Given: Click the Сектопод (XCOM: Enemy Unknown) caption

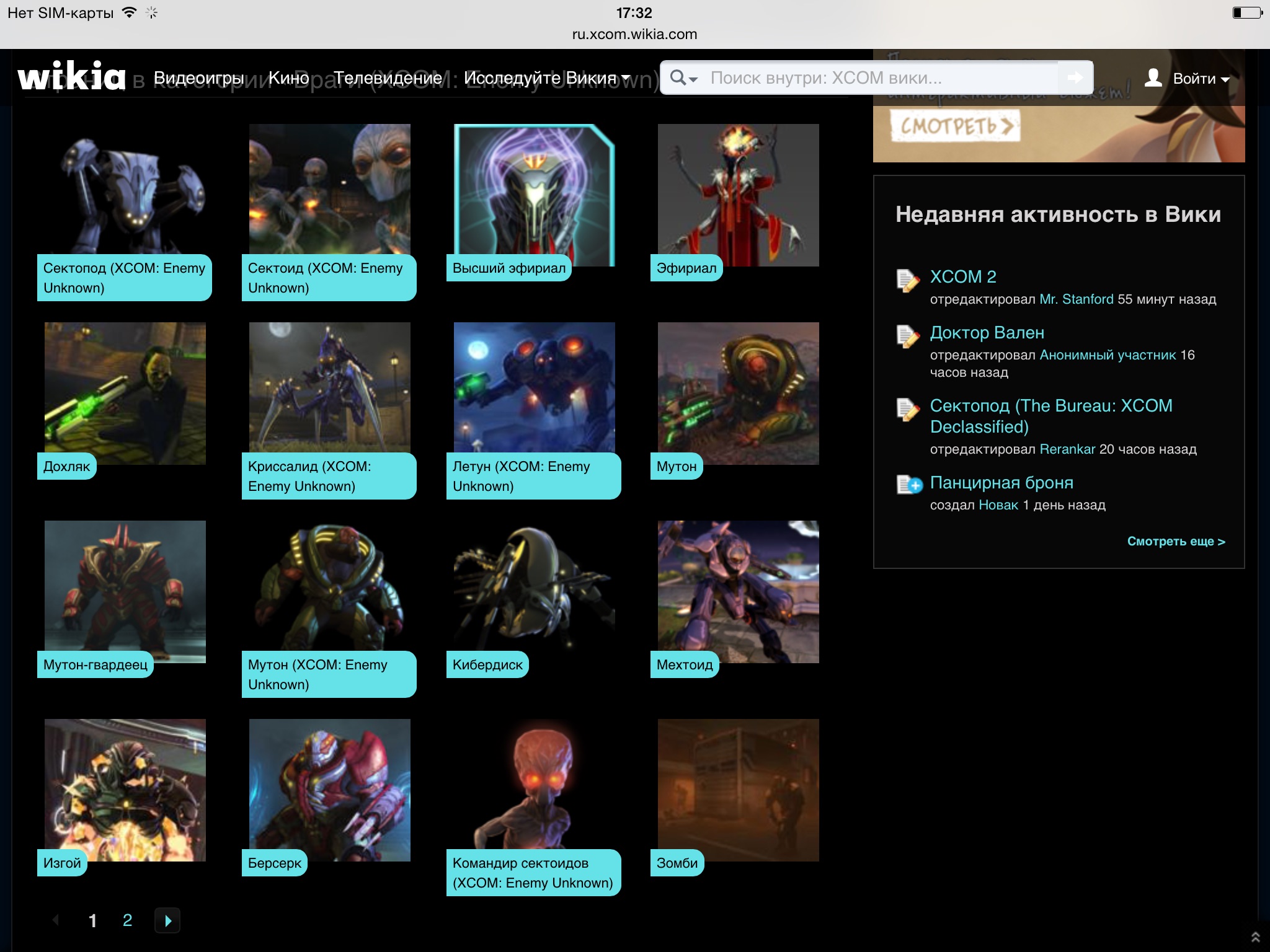Looking at the screenshot, I should tap(124, 278).
